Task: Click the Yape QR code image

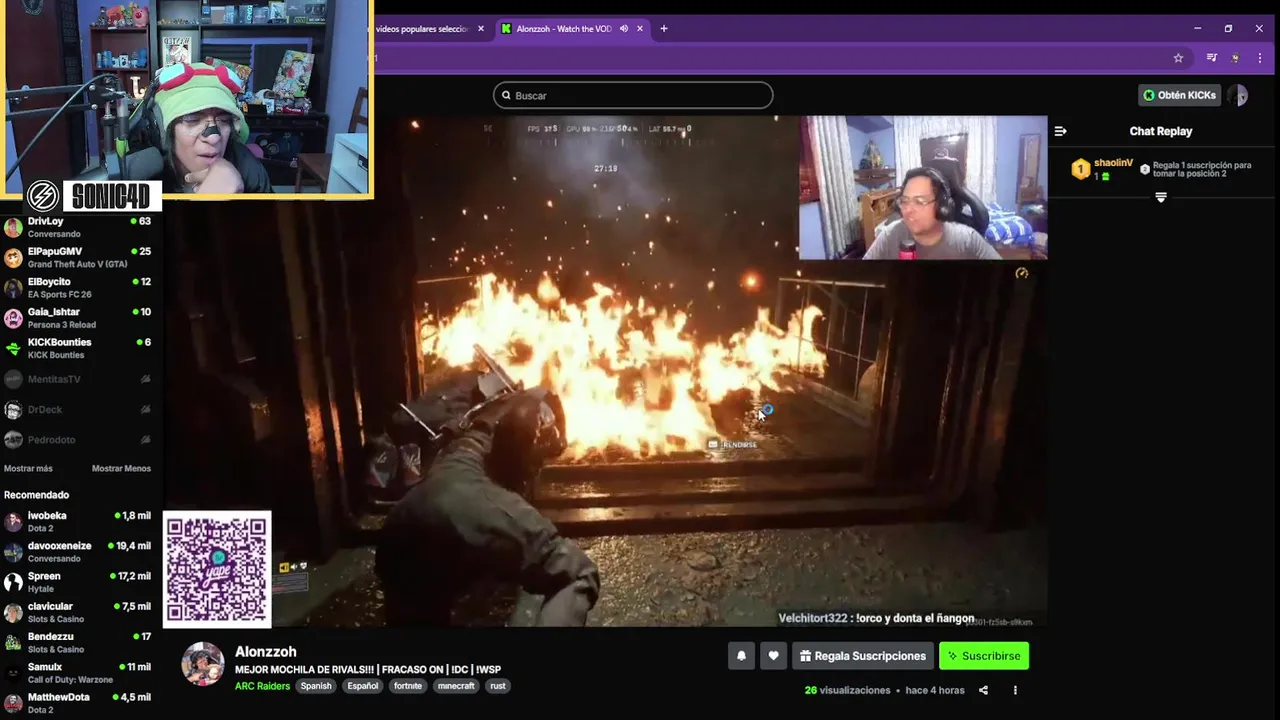Action: coord(217,569)
